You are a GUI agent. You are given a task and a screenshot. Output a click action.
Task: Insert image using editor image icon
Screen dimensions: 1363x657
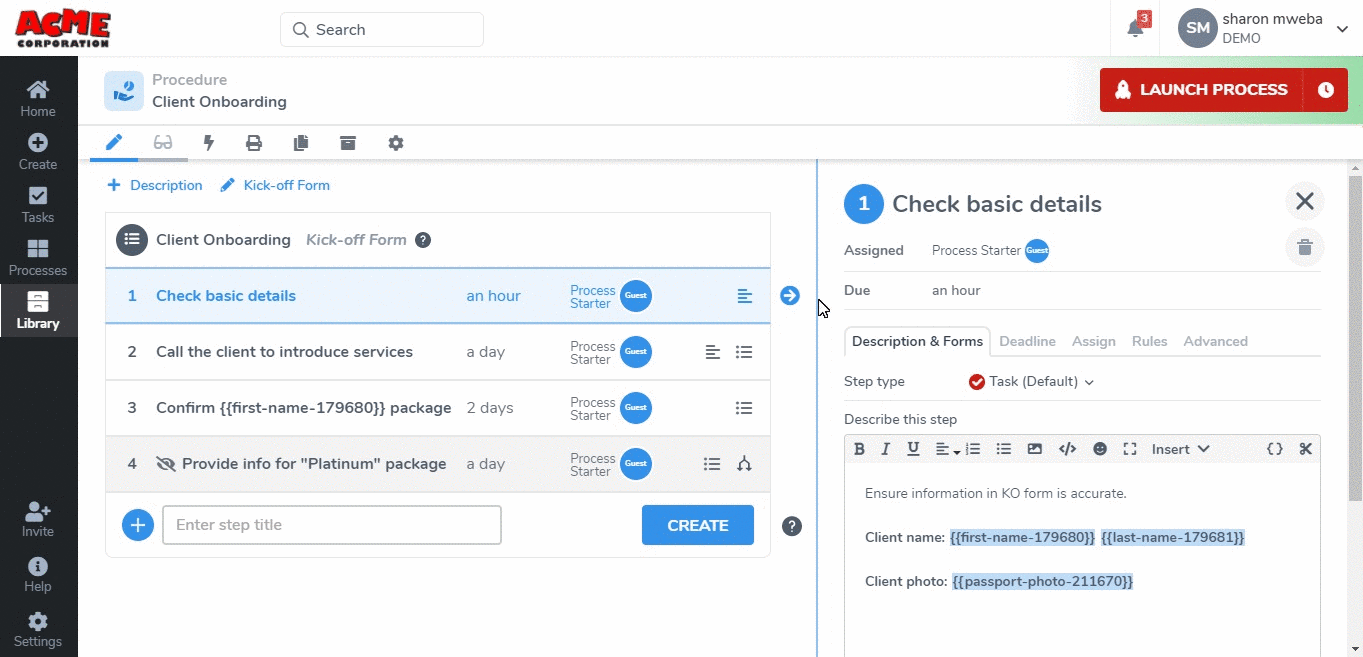pos(1035,449)
